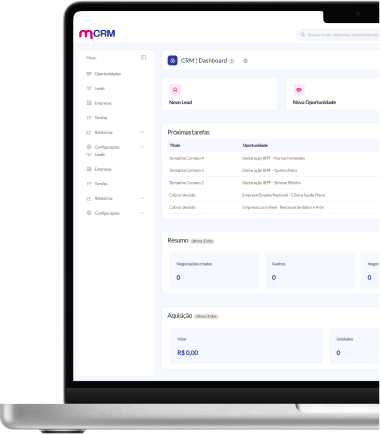Collapse the sidebar using the Menu panel icon
The width and height of the screenshot is (380, 435).
(x=144, y=58)
